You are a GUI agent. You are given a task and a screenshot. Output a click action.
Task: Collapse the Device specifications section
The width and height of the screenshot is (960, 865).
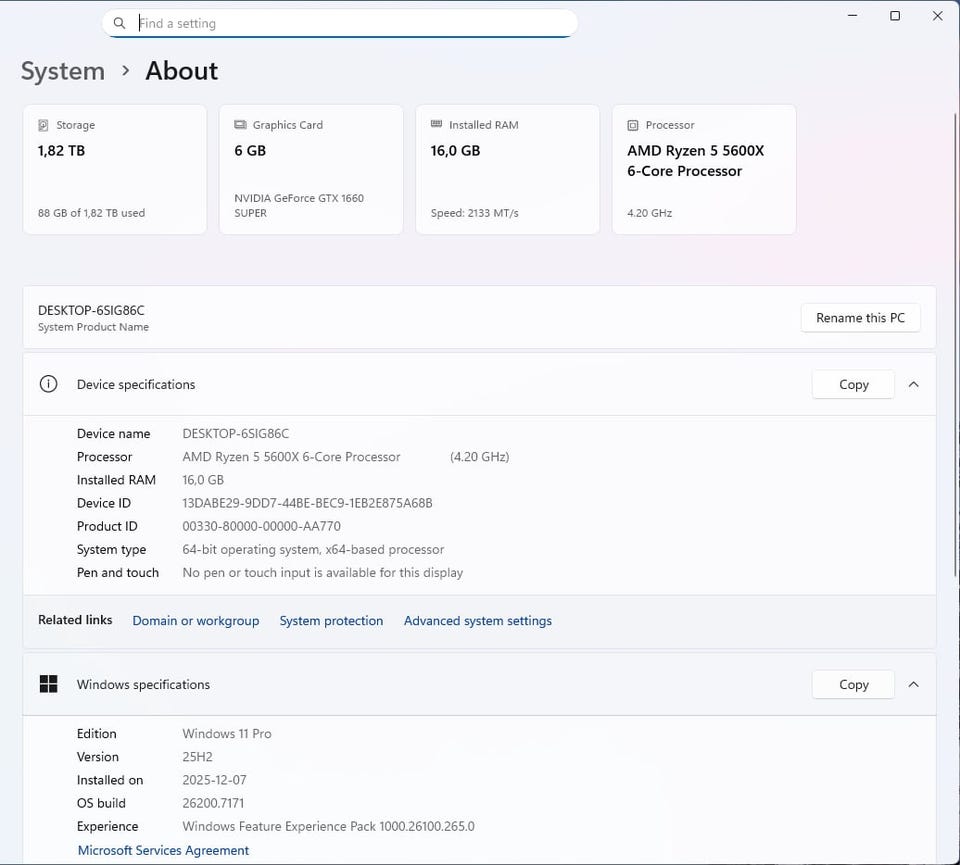(x=913, y=384)
